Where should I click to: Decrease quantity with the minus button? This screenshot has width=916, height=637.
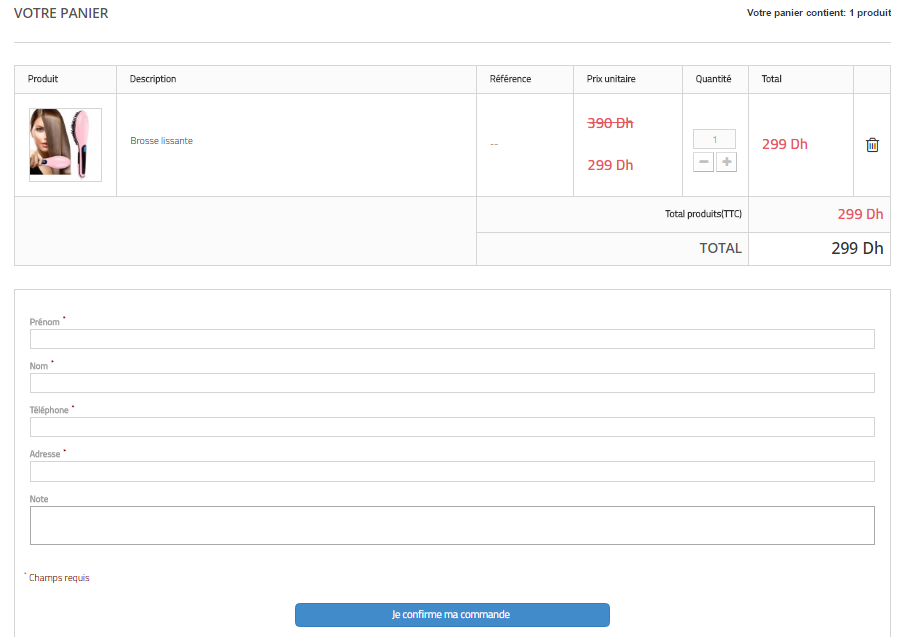click(703, 162)
